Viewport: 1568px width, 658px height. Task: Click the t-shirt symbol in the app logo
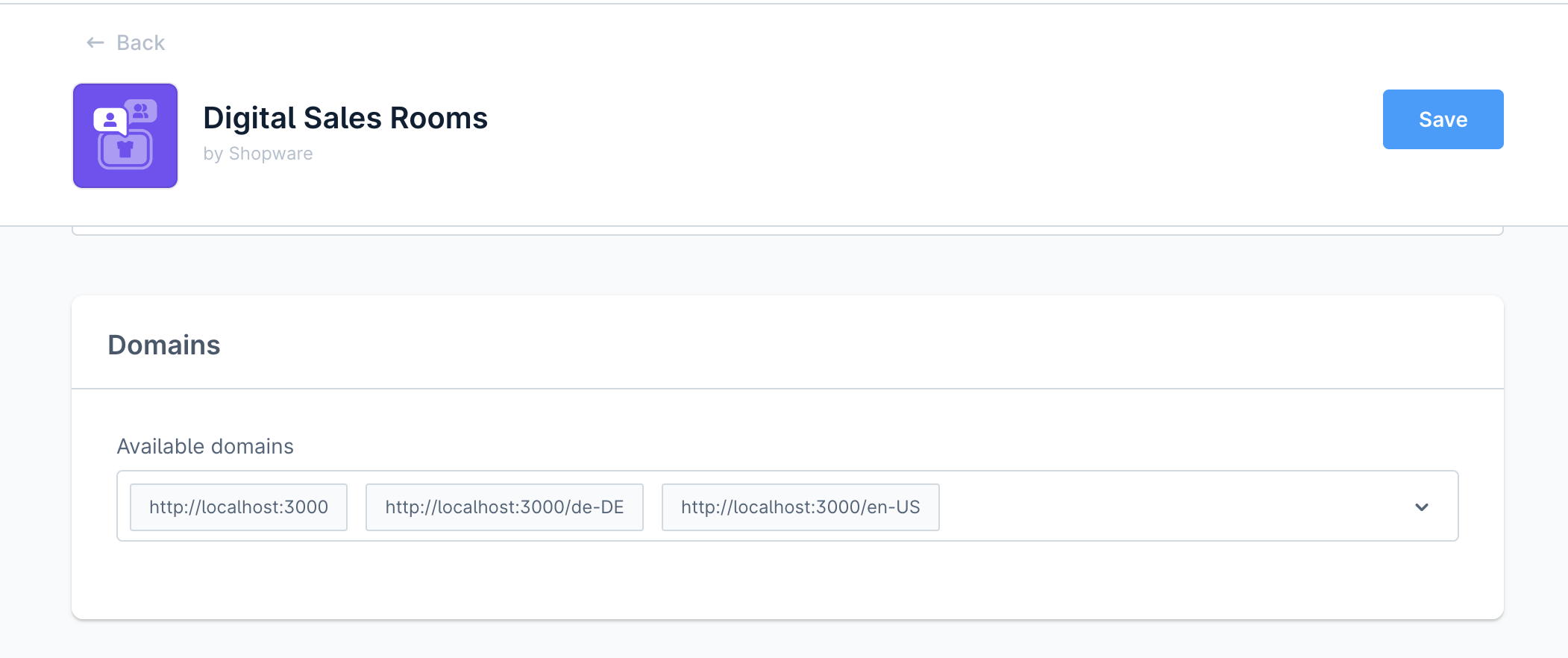(x=125, y=149)
